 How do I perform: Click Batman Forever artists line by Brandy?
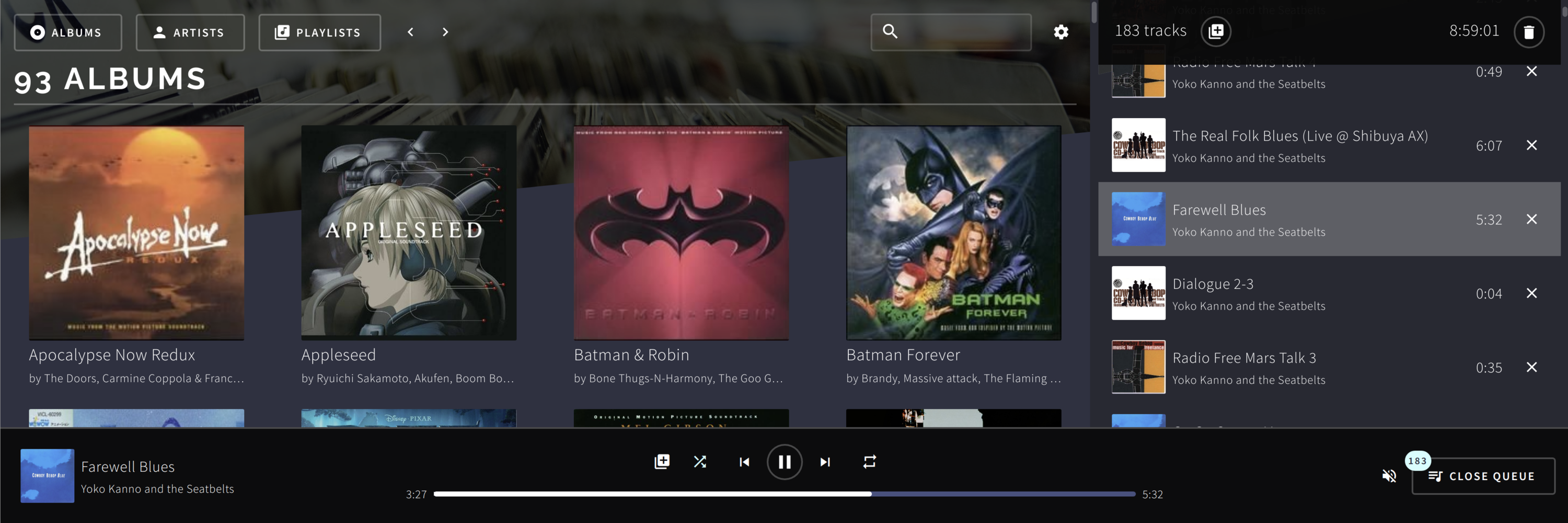tap(953, 379)
